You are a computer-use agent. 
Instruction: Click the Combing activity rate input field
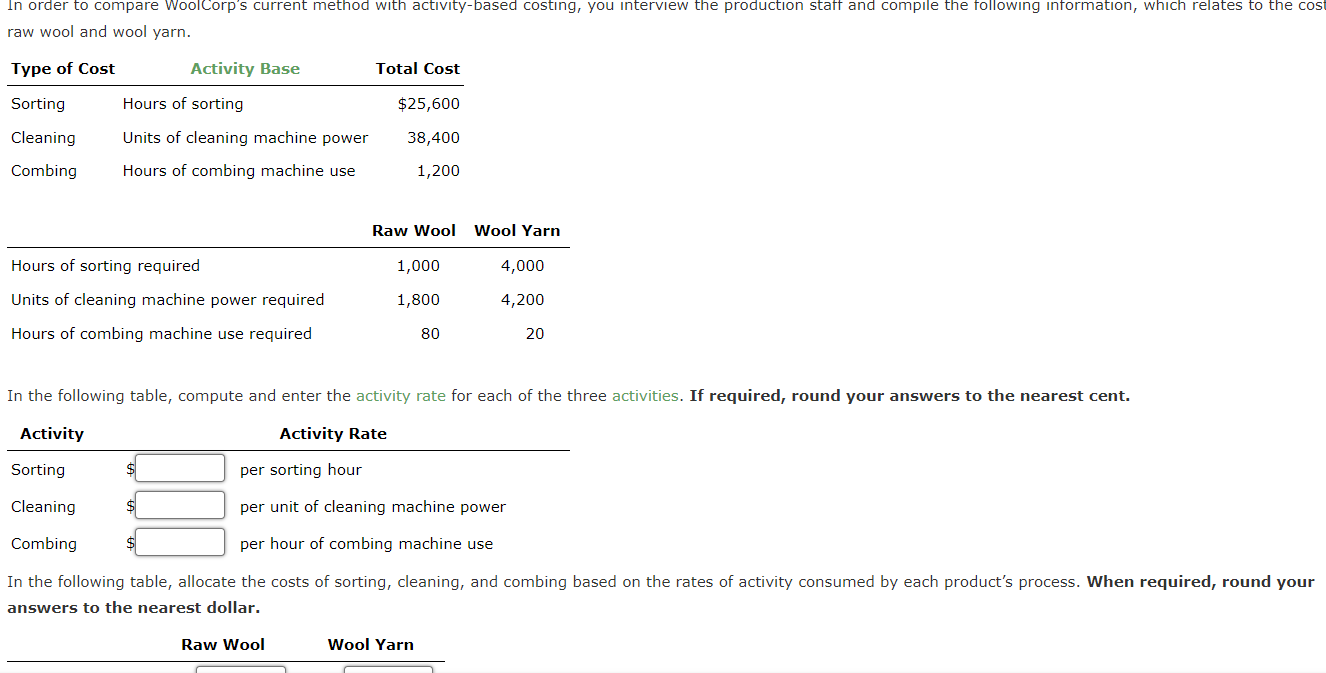[x=179, y=542]
